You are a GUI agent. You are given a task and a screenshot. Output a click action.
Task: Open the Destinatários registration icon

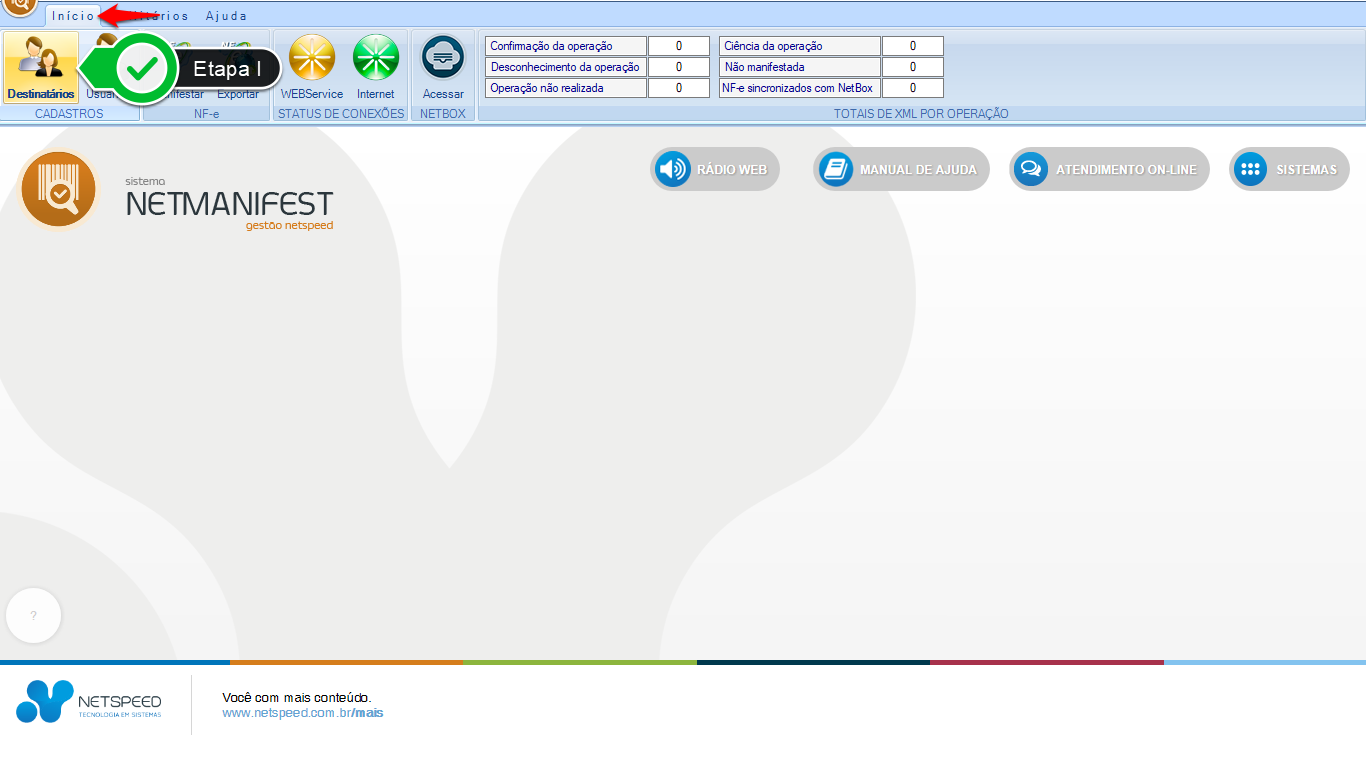[x=41, y=67]
